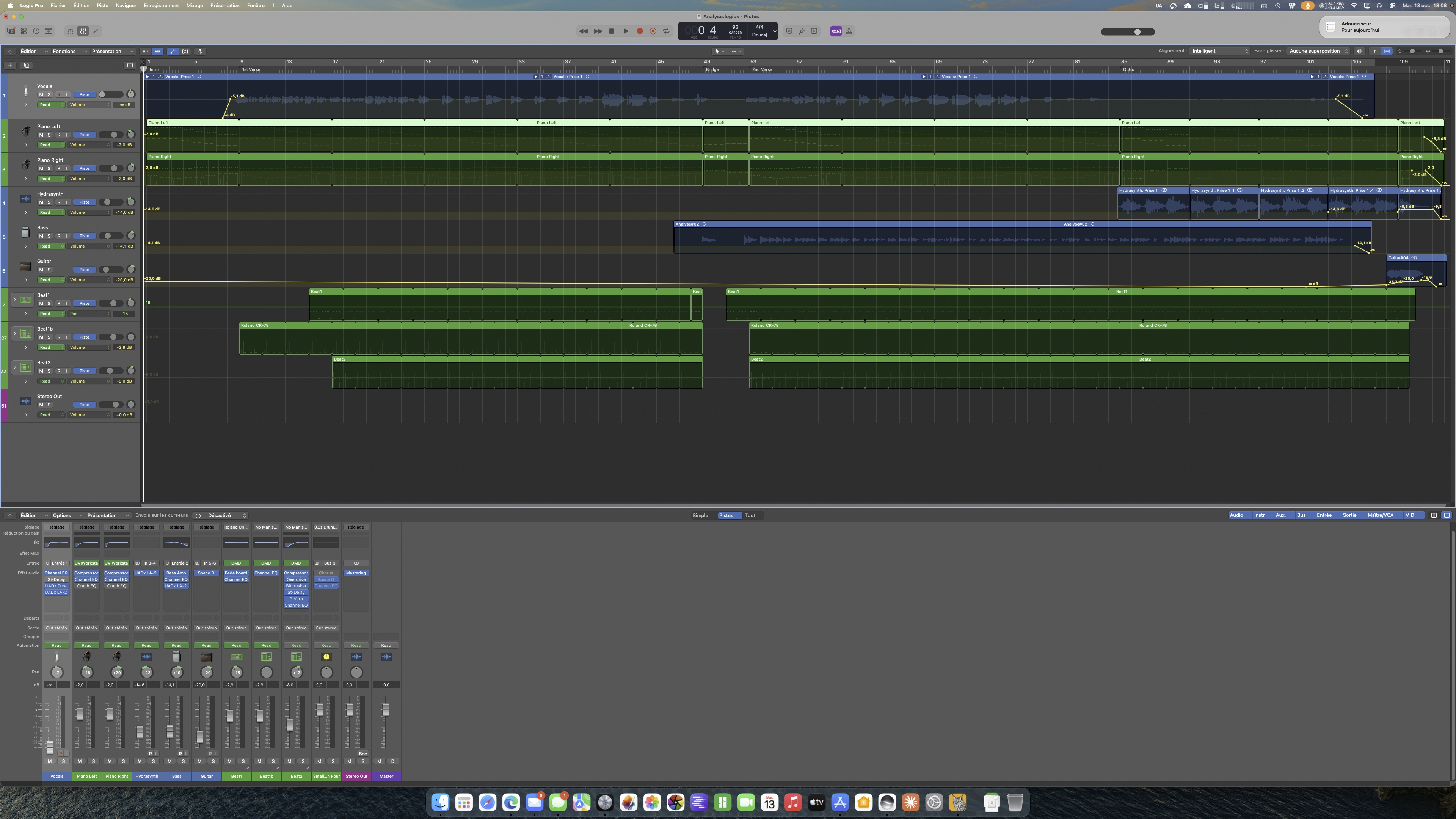Open the Mastering plugin on Stereo Out
This screenshot has height=819, width=1456.
pos(356,573)
